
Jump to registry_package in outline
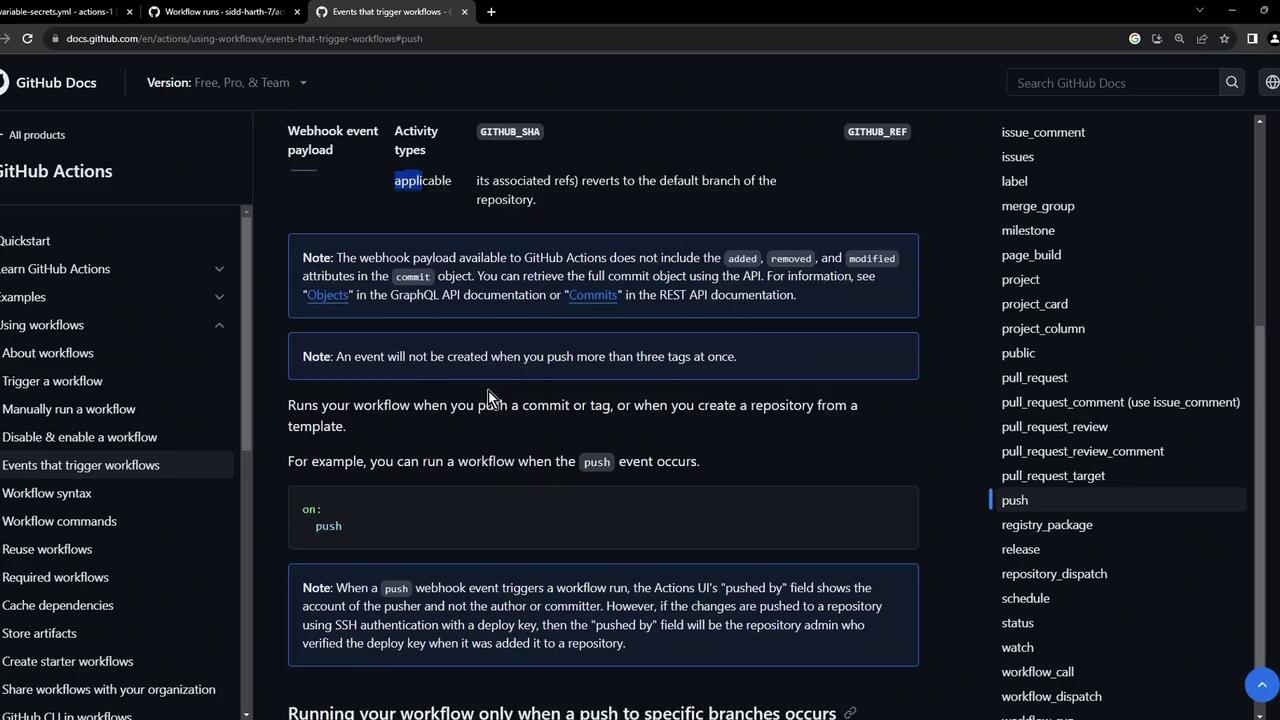pos(1047,525)
